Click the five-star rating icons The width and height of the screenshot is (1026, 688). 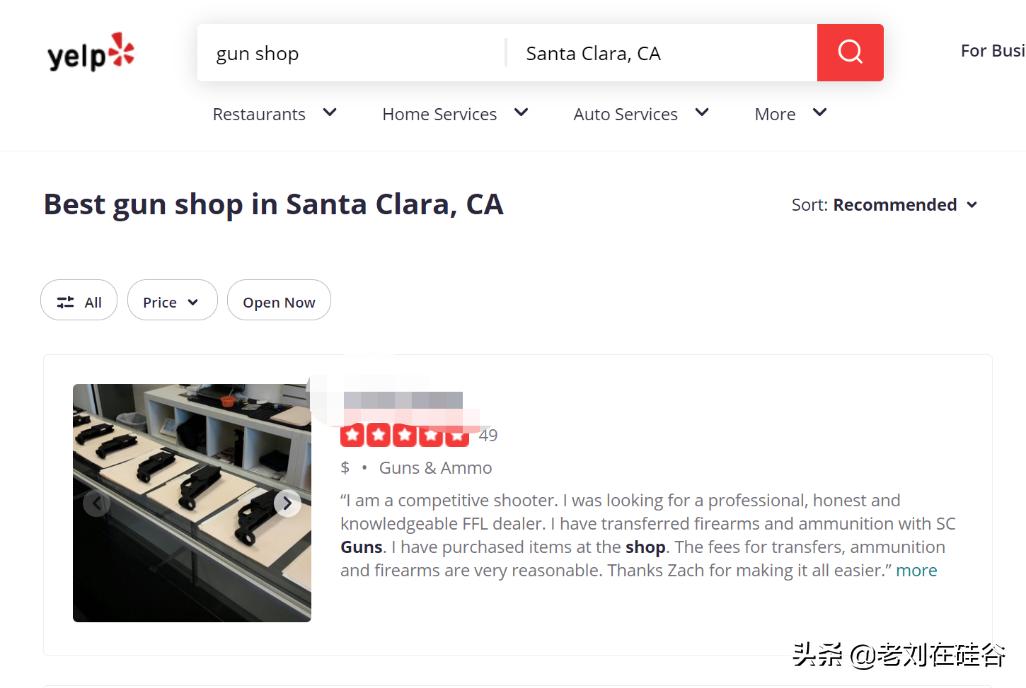[x=404, y=435]
